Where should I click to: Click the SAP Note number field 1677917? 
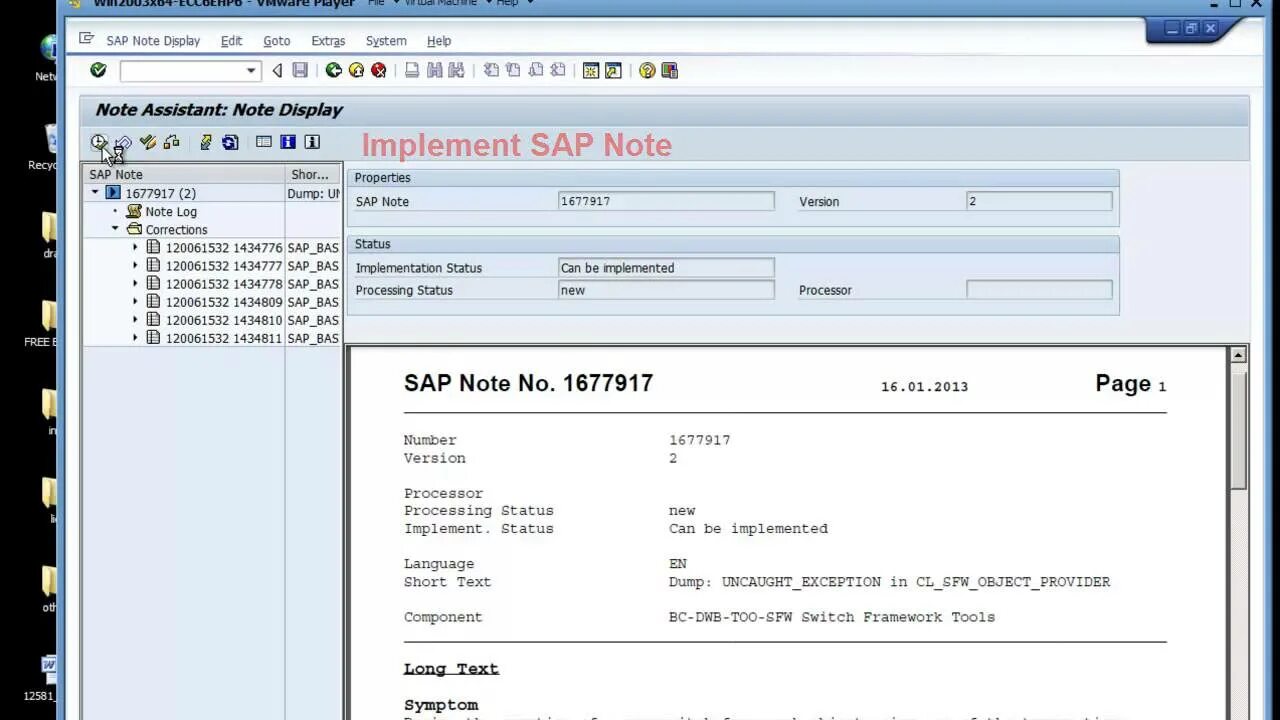pyautogui.click(x=666, y=201)
